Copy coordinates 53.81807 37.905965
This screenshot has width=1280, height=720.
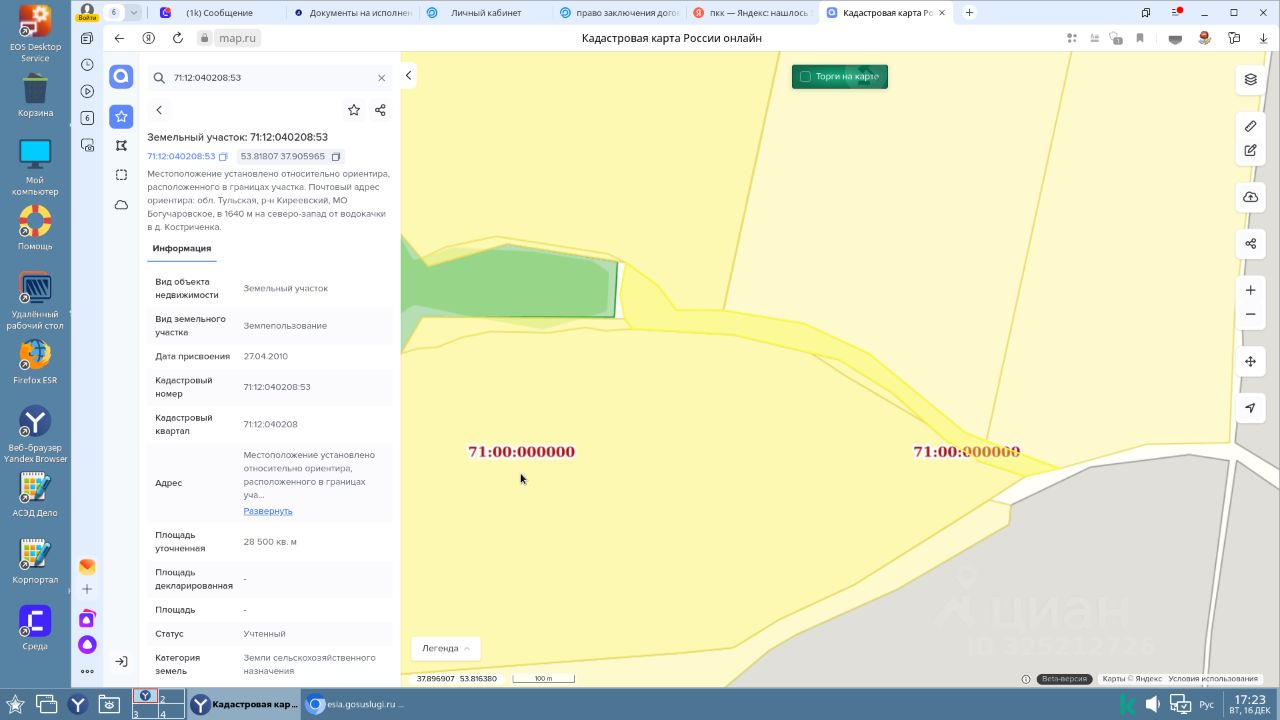pyautogui.click(x=336, y=157)
